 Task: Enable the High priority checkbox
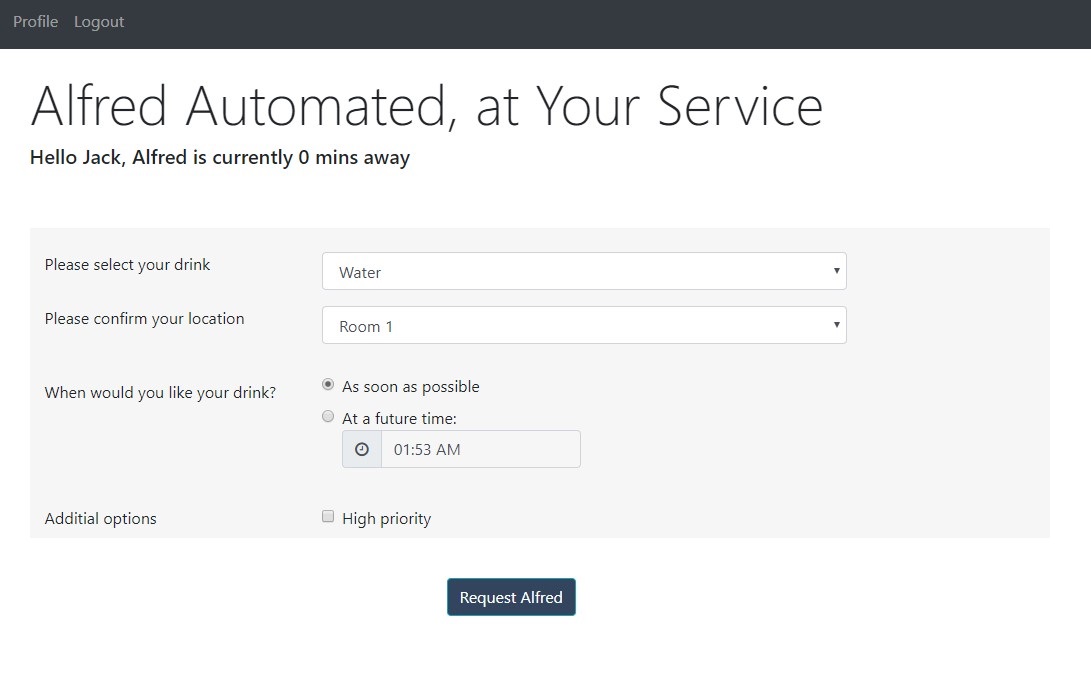point(328,517)
